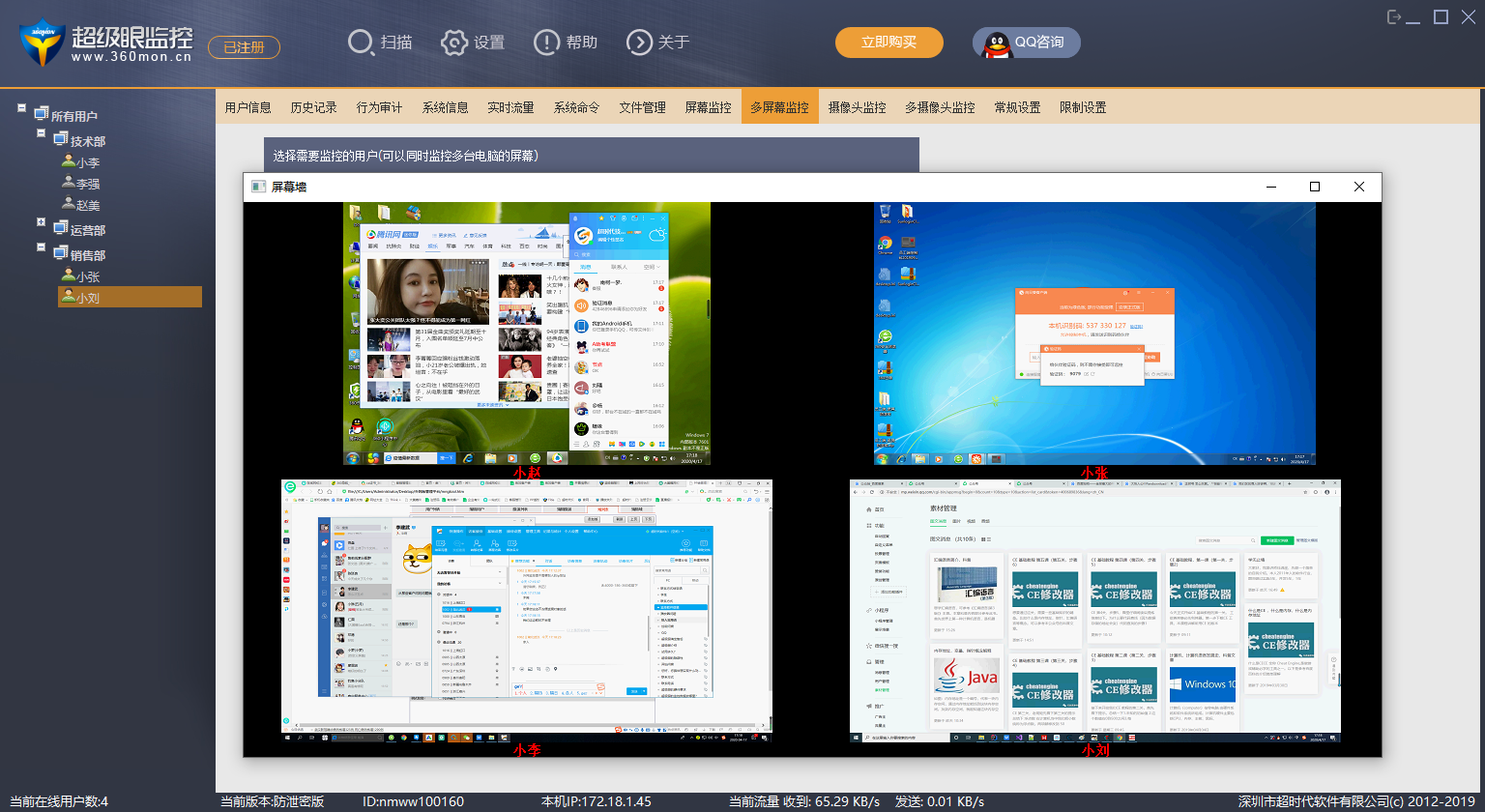Collapse the 销售部 department node
The height and width of the screenshot is (812, 1485).
[42, 247]
